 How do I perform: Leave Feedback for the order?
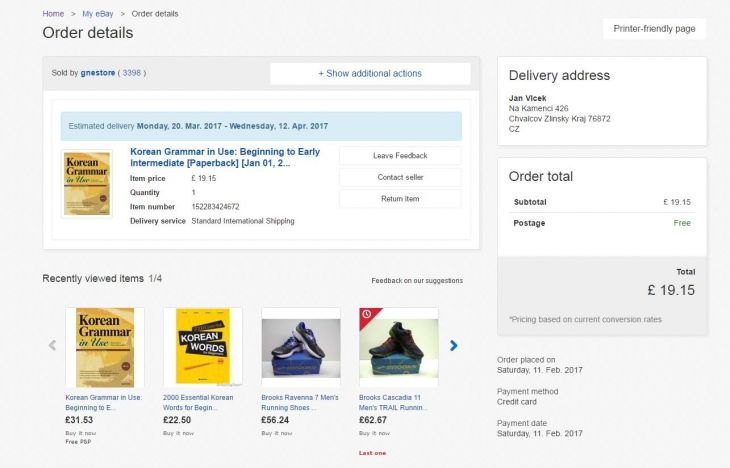point(400,156)
